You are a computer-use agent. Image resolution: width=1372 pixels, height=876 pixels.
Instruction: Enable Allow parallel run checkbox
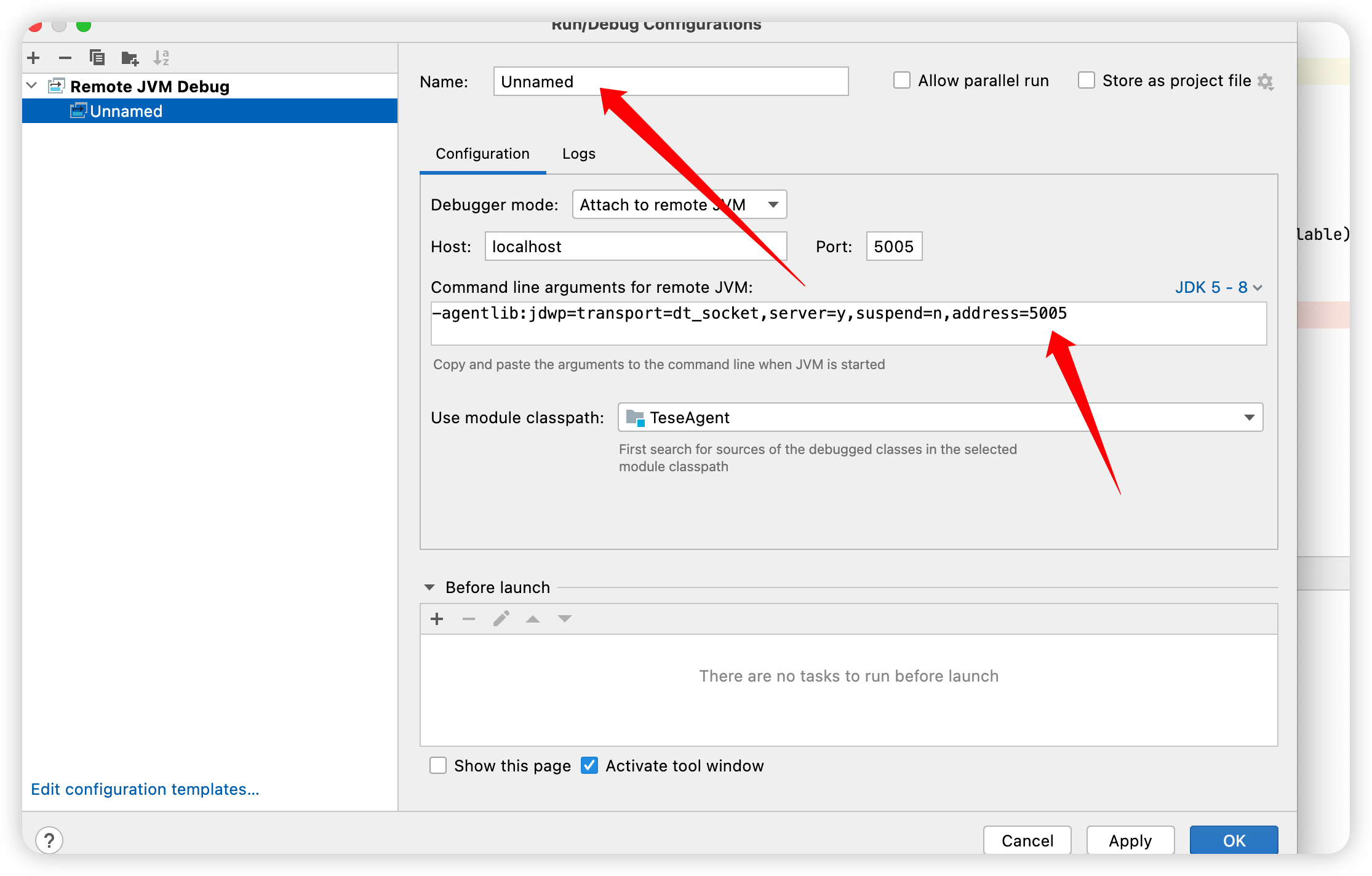click(902, 81)
